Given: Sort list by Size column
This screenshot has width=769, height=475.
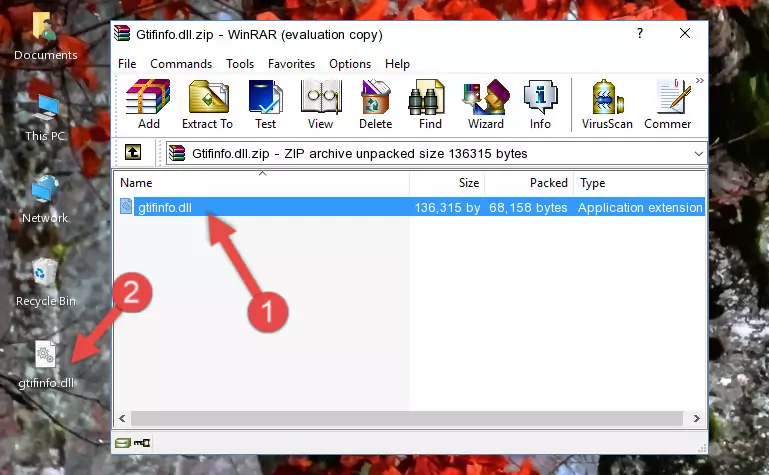Looking at the screenshot, I should (447, 183).
